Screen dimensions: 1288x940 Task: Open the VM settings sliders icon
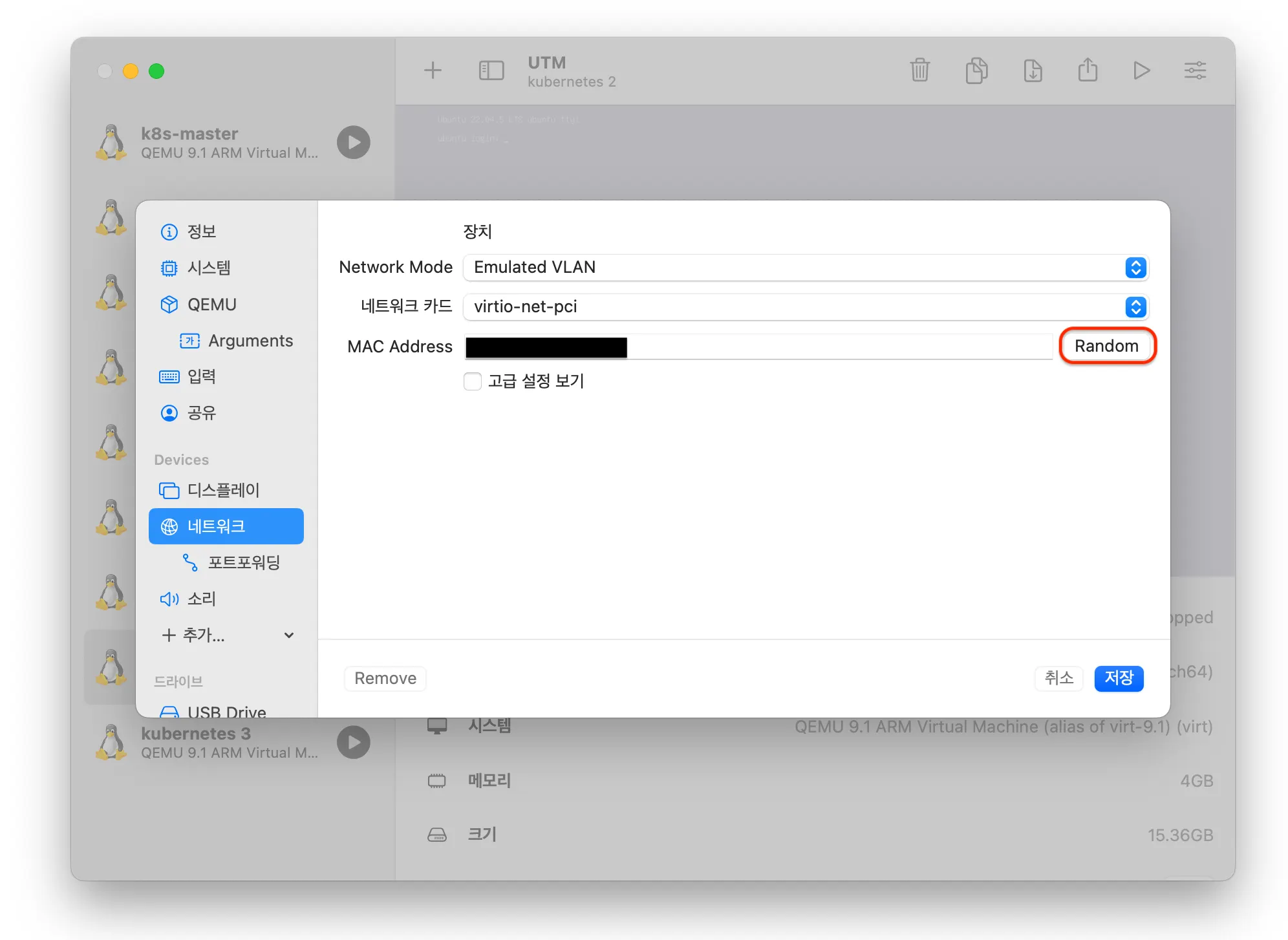pos(1195,70)
